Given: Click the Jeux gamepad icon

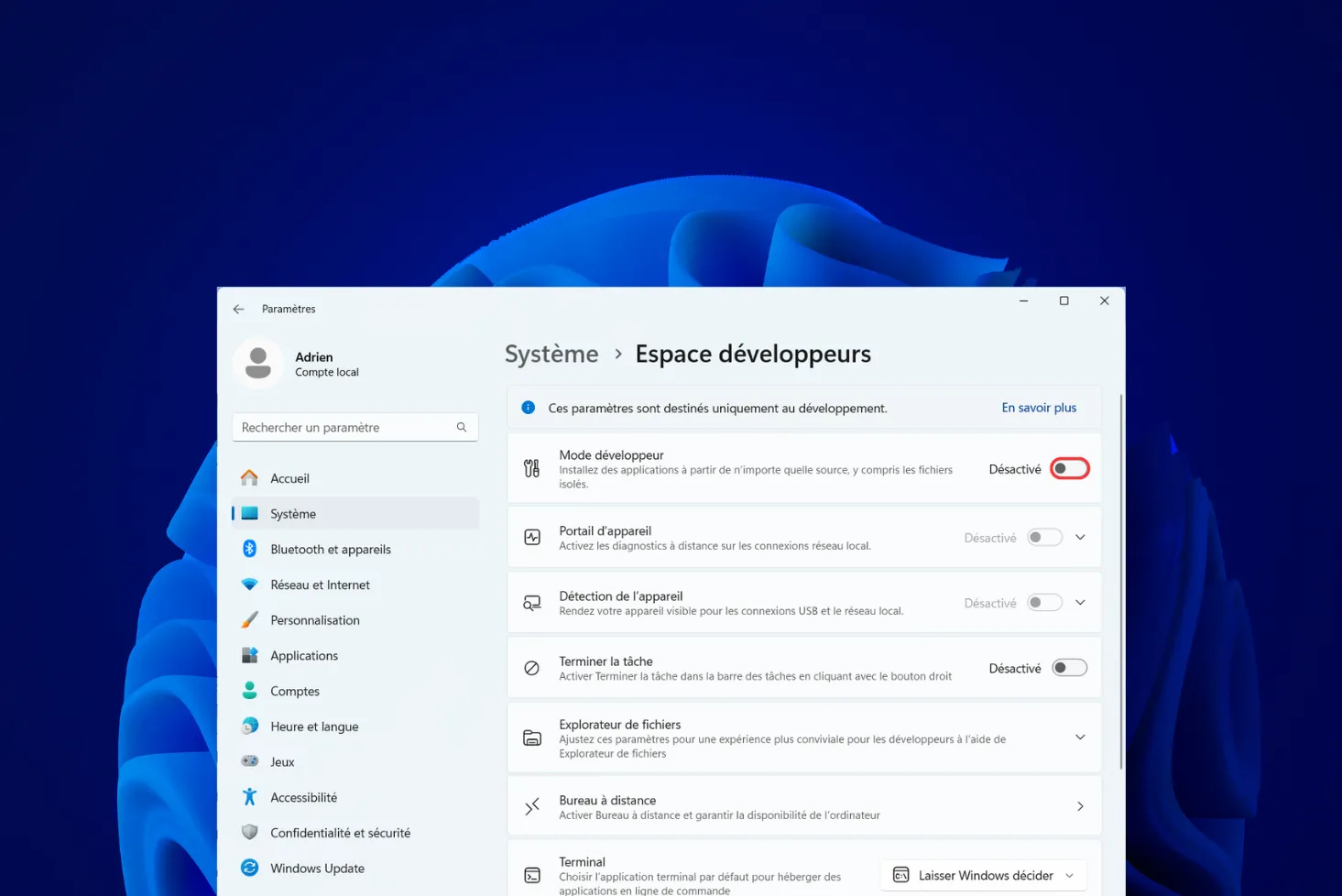Looking at the screenshot, I should point(249,761).
